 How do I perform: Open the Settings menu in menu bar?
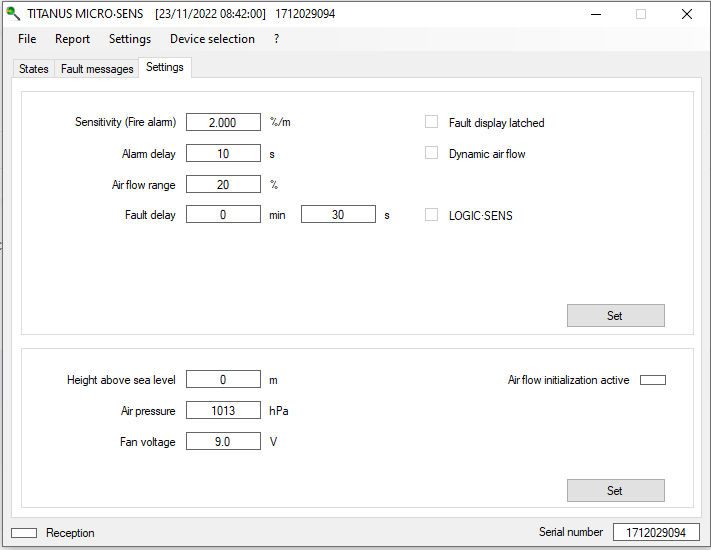click(130, 39)
